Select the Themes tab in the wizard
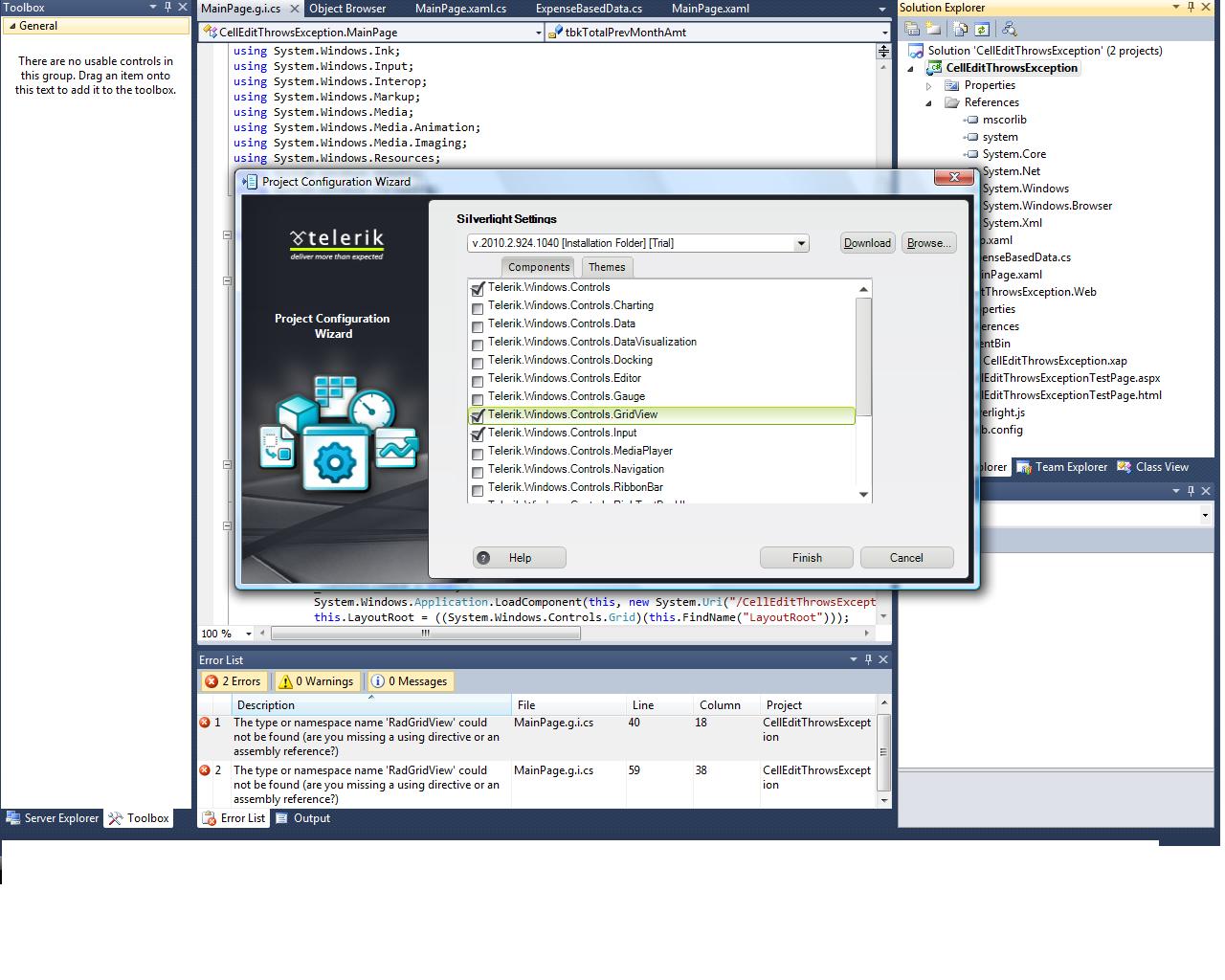 pos(607,267)
